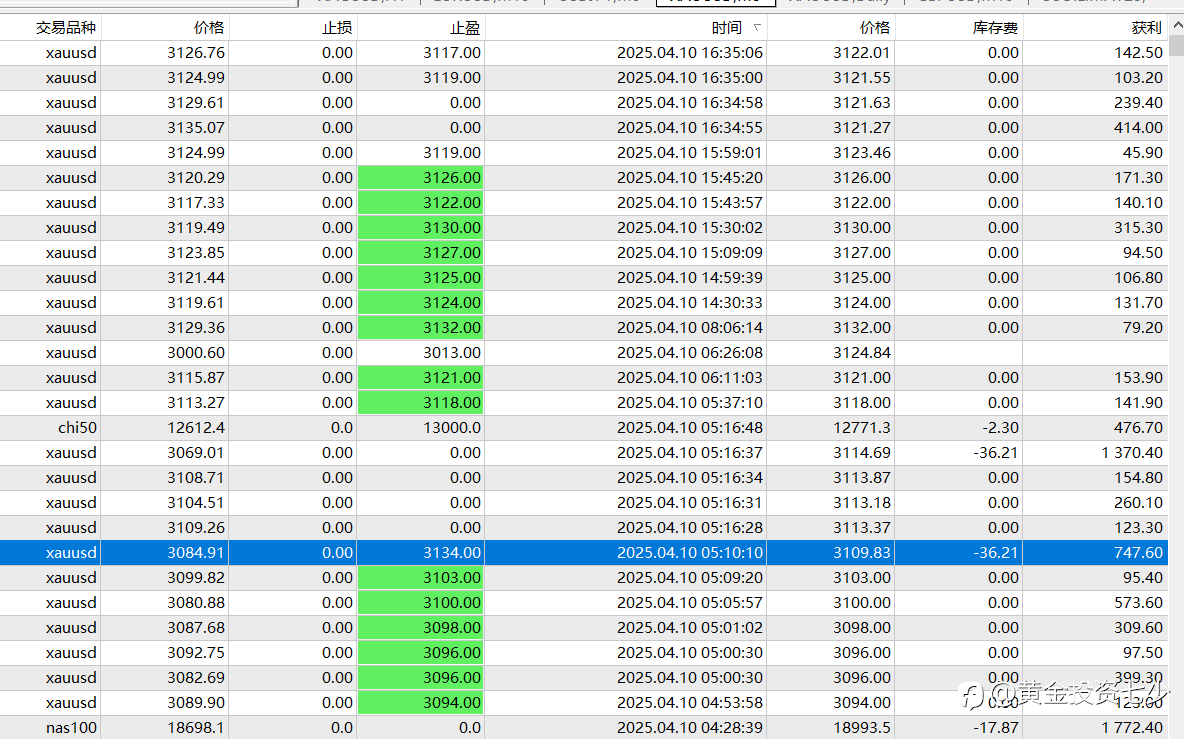This screenshot has height=739, width=1184.
Task: Click the swap value -17.87
Action: [x=996, y=728]
